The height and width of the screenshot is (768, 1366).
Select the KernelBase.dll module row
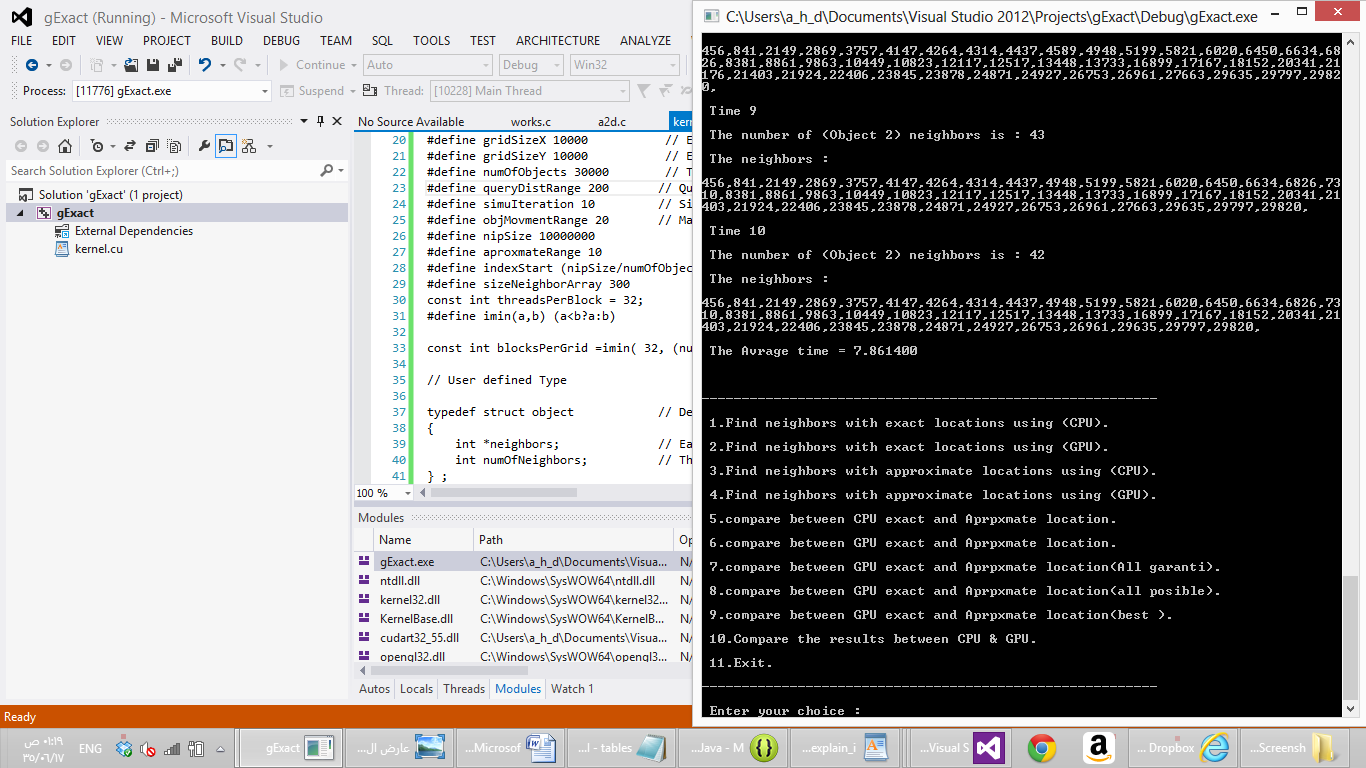pyautogui.click(x=524, y=619)
